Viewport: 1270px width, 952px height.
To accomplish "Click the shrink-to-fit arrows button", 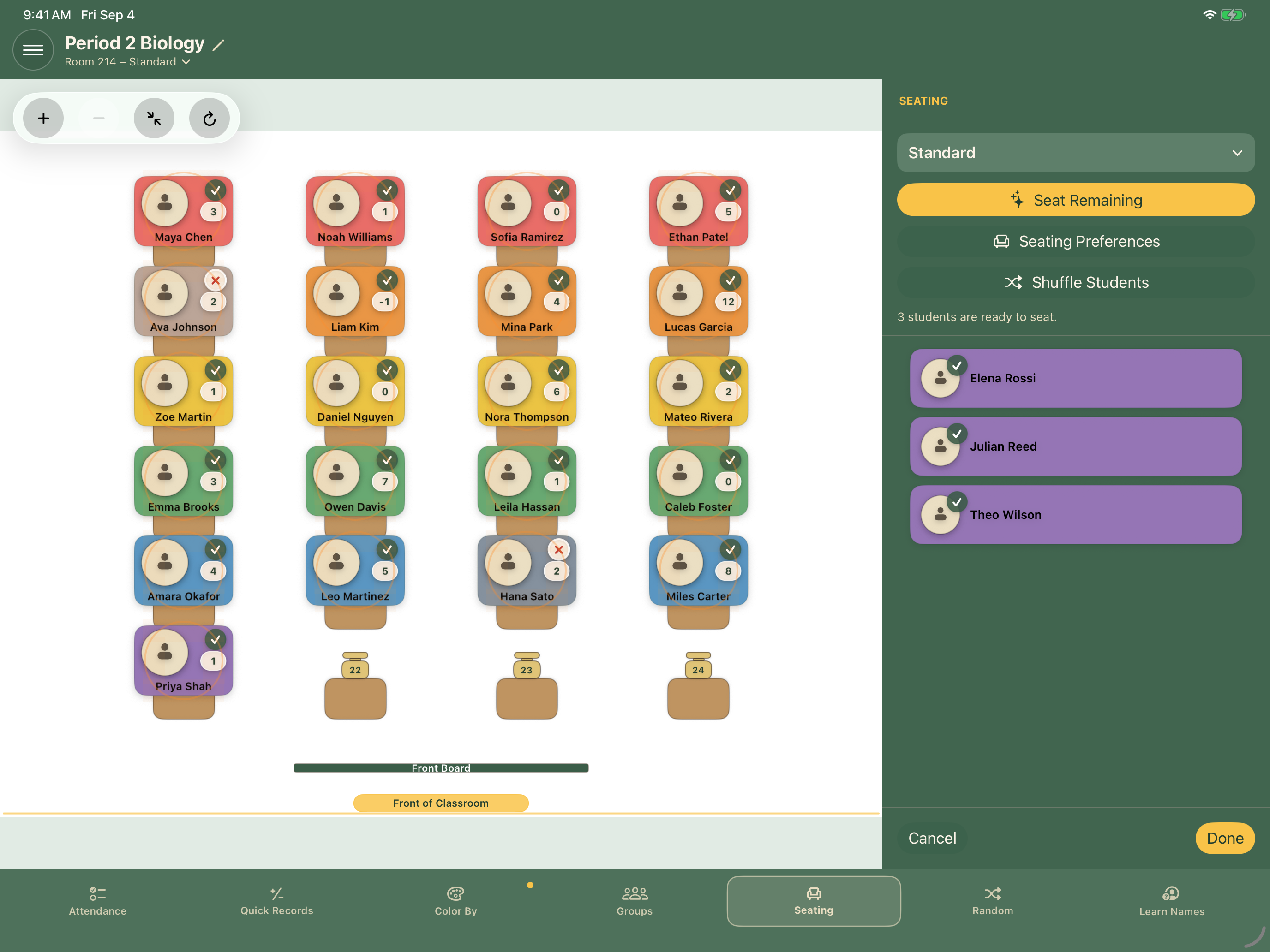I will pos(154,118).
